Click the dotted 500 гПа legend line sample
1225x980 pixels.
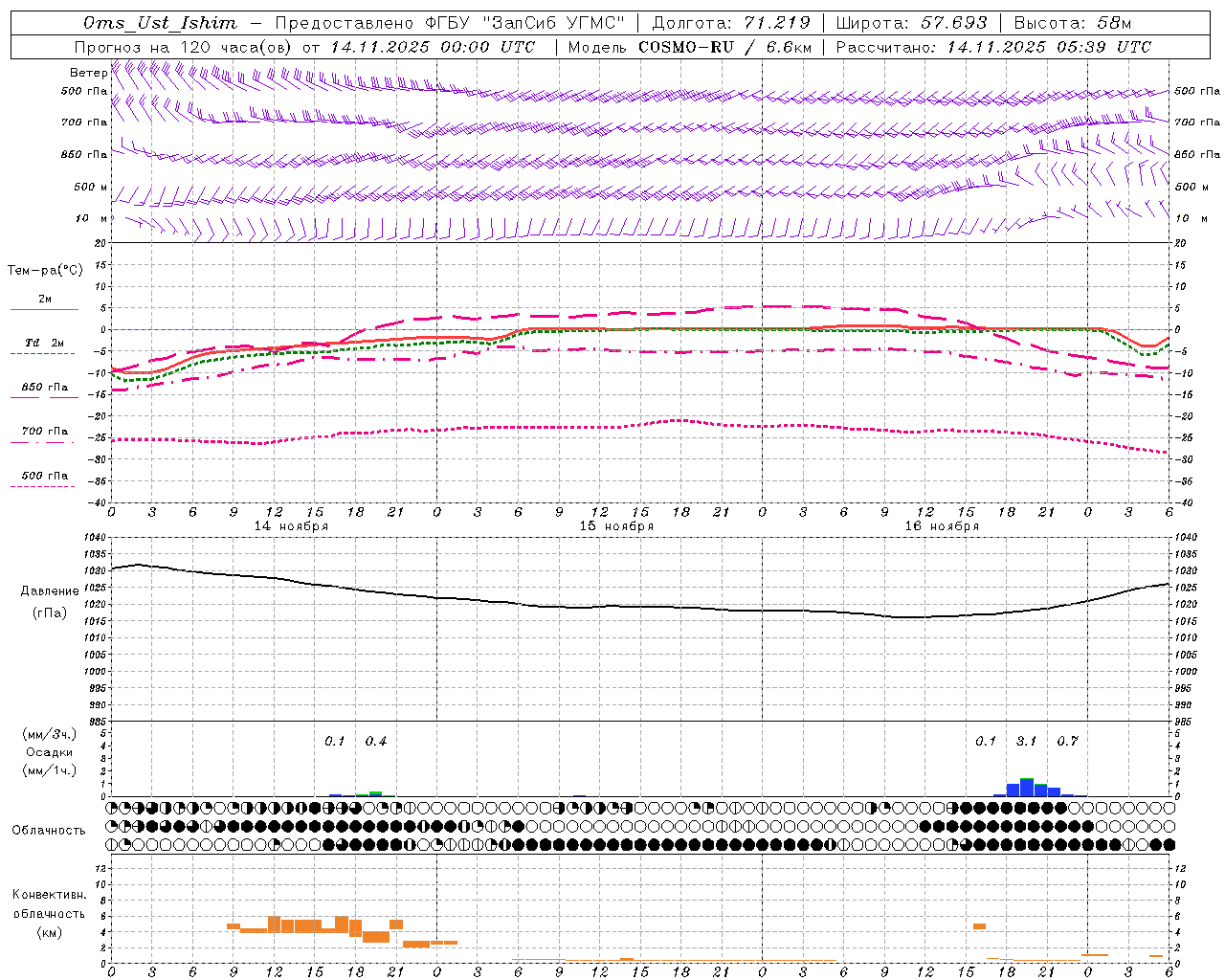pyautogui.click(x=43, y=487)
